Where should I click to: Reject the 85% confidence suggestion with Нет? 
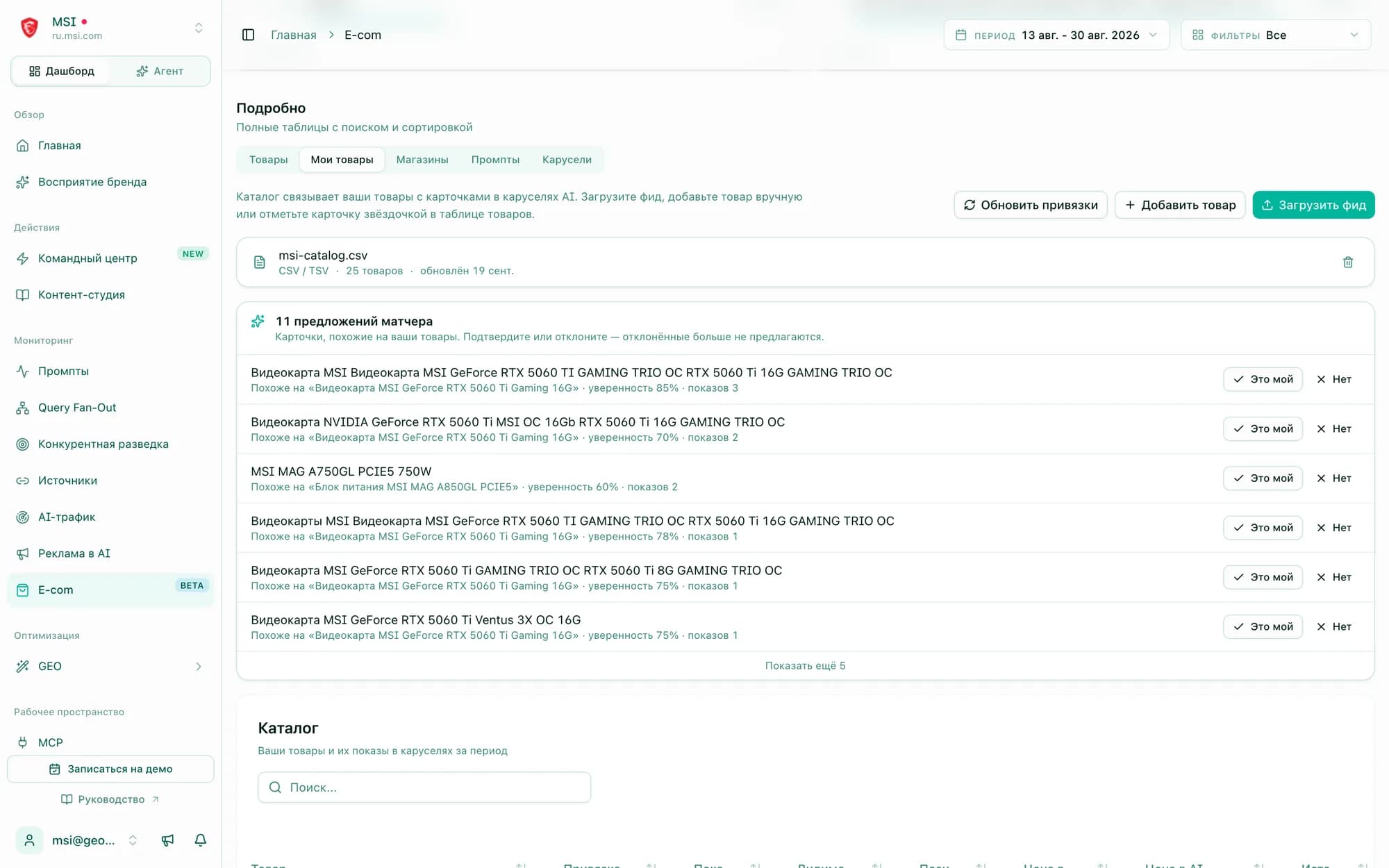pos(1334,379)
